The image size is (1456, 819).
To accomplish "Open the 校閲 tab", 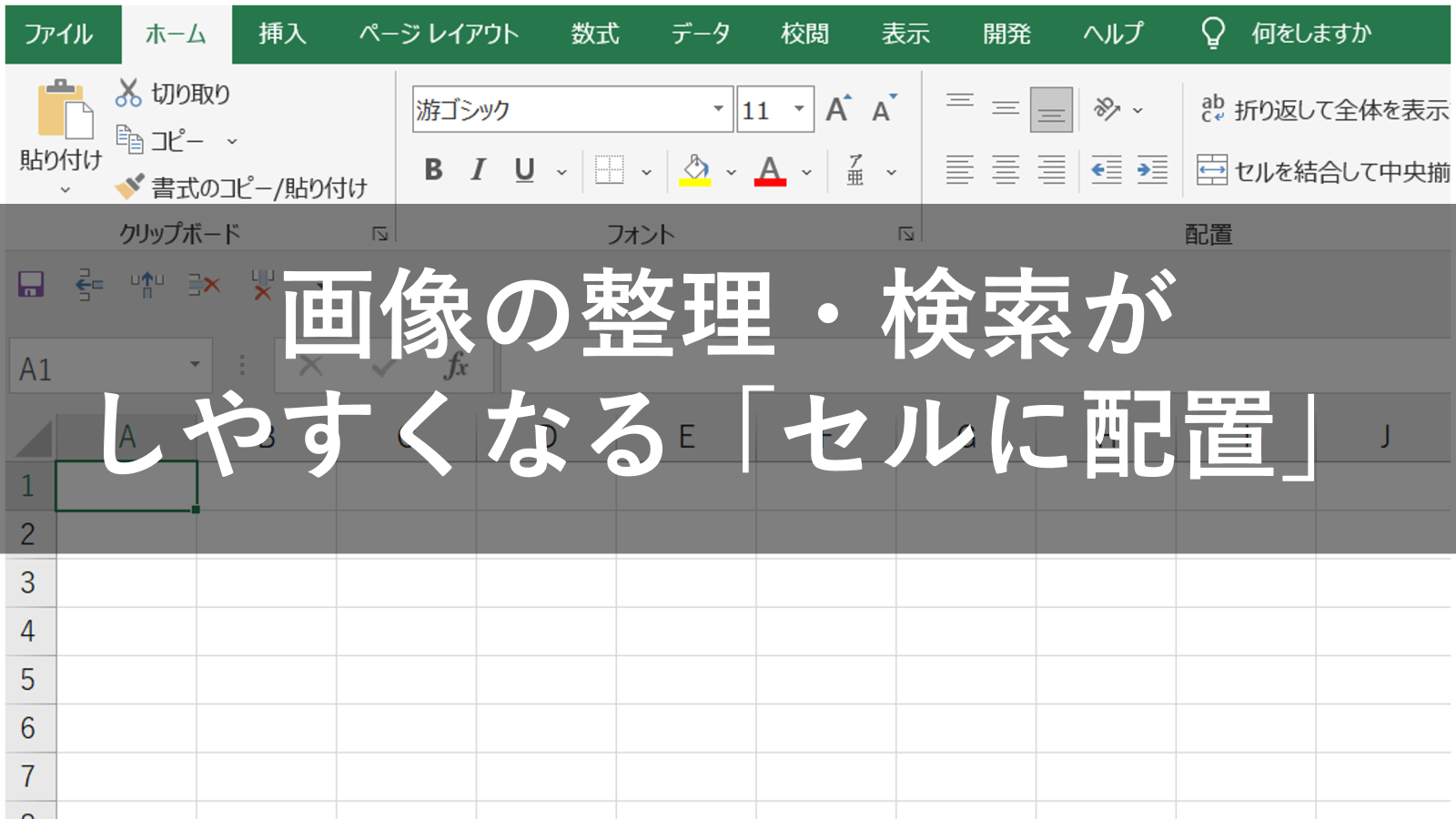I will (x=805, y=35).
